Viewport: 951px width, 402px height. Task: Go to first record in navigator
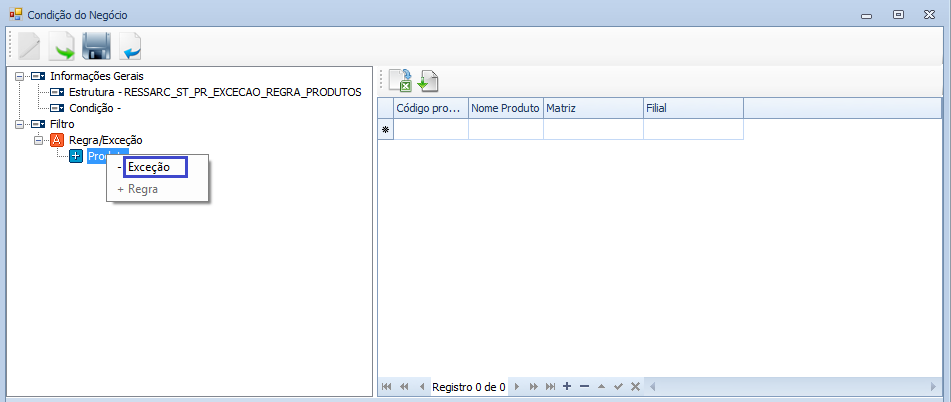386,387
